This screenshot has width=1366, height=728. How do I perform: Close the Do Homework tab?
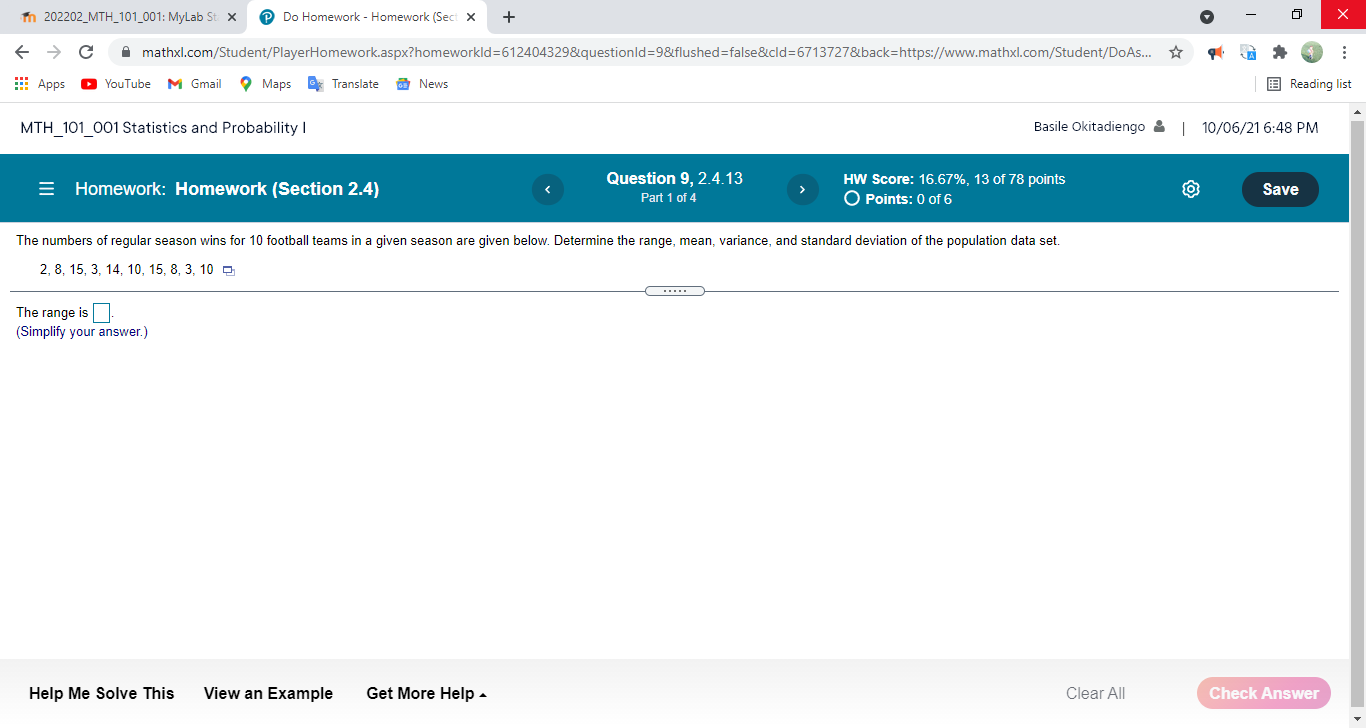pos(472,17)
